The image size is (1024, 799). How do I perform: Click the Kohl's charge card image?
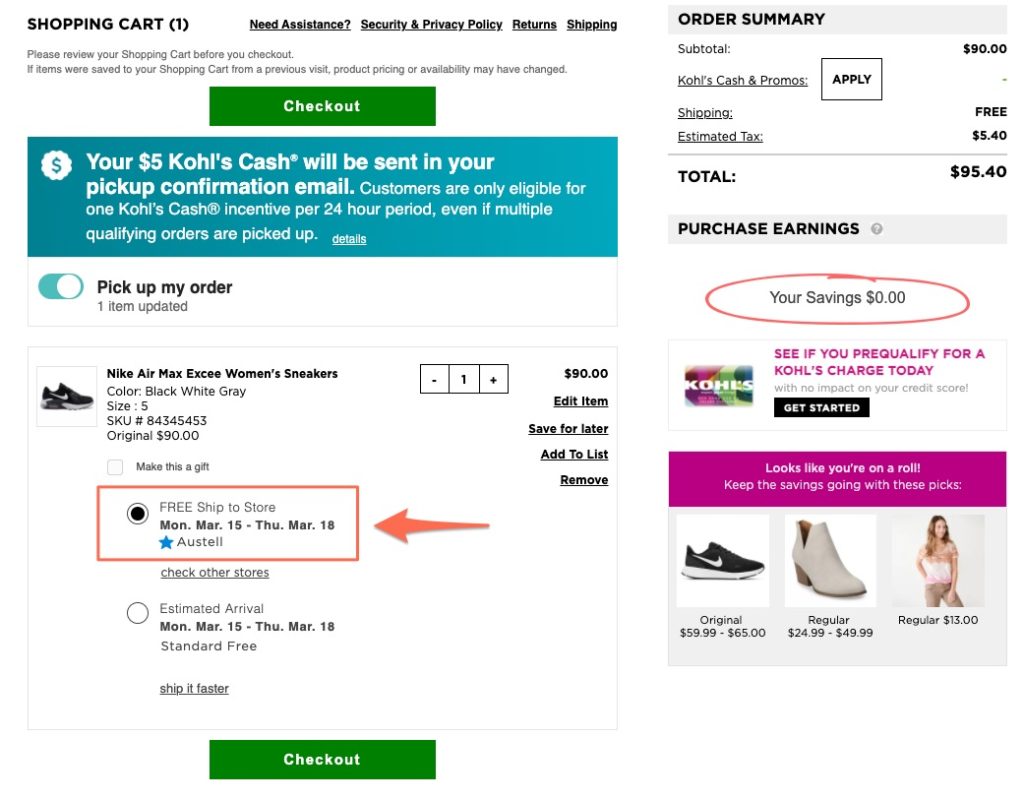(722, 386)
